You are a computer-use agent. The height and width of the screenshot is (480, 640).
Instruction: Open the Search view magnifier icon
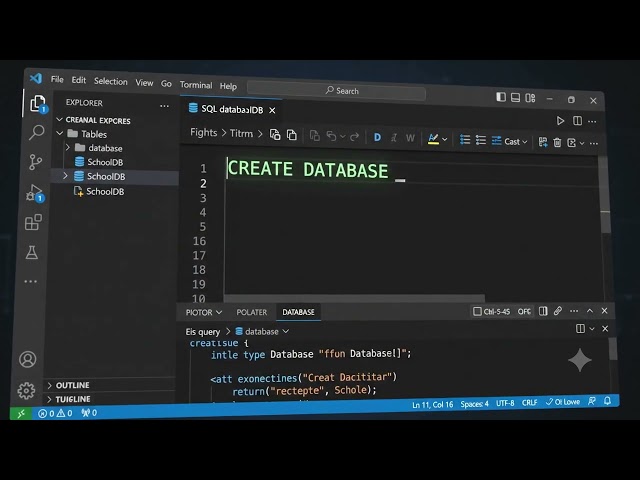click(x=36, y=132)
